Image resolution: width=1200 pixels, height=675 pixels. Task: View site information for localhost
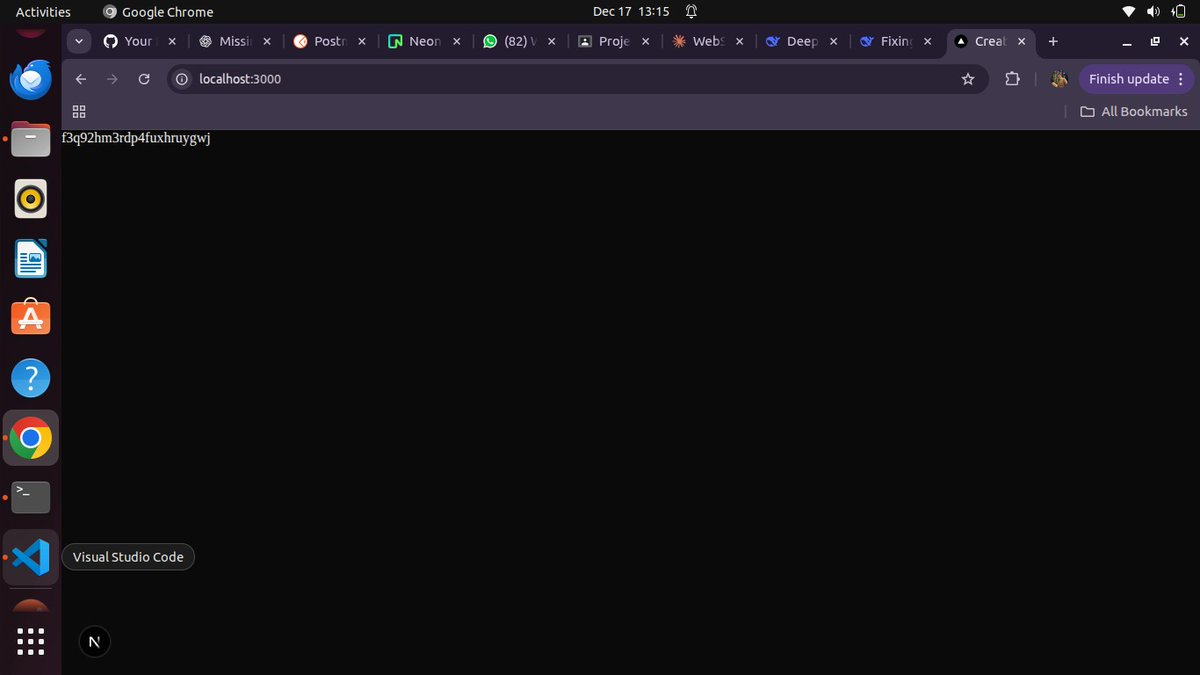tap(182, 79)
